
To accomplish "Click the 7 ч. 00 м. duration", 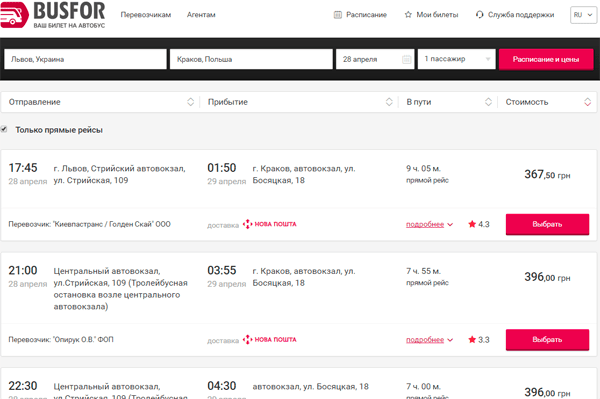I will tap(423, 386).
